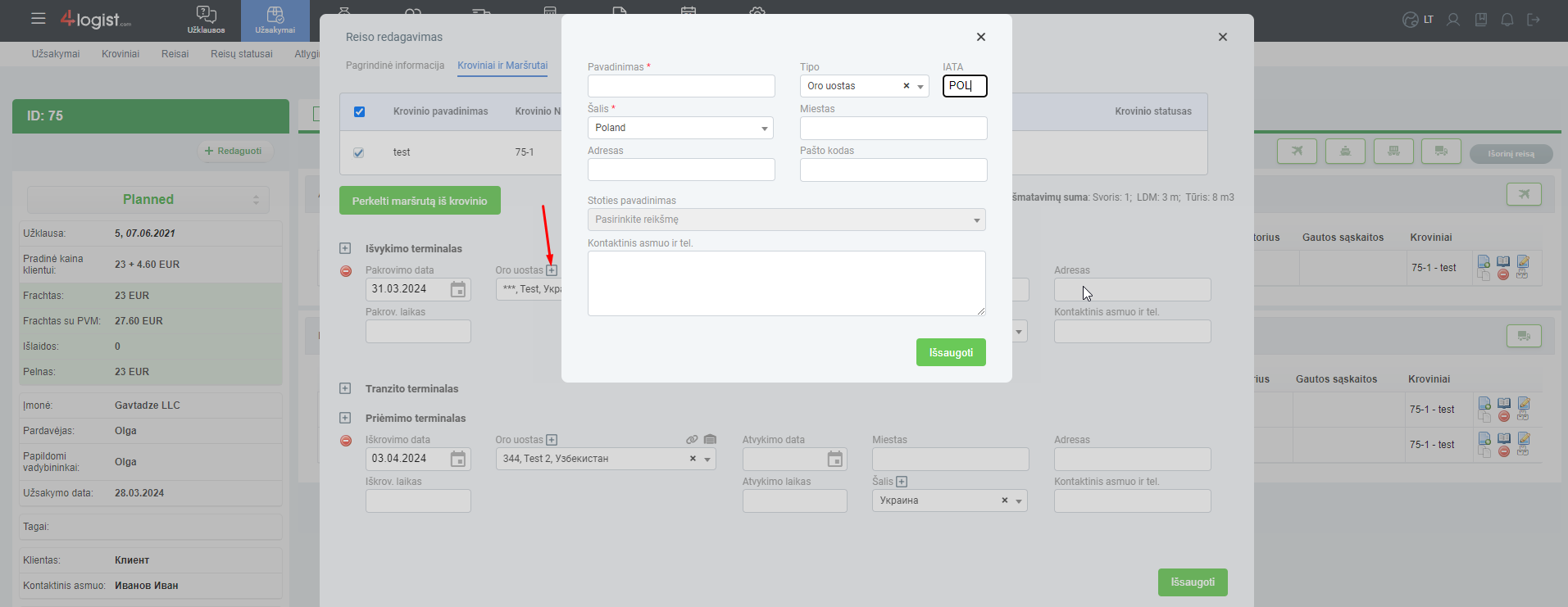Open calendar for Pakrovimo data
This screenshot has height=607, width=1568.
(458, 289)
